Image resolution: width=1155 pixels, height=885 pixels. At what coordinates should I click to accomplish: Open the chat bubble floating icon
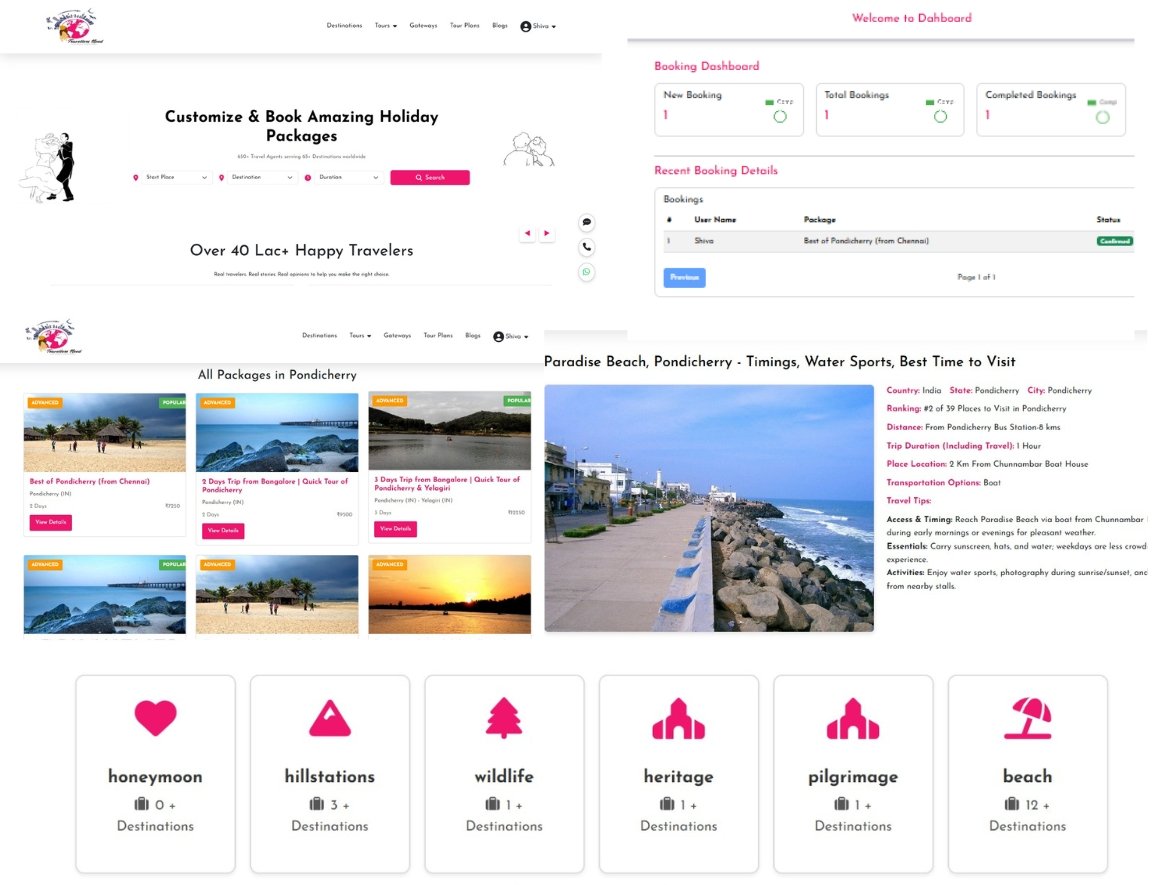pos(586,222)
